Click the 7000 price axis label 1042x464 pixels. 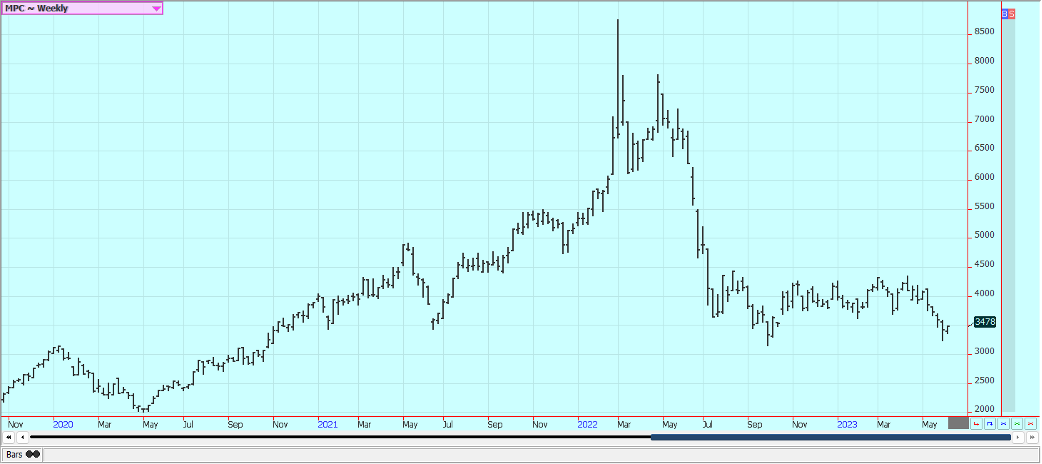click(984, 120)
